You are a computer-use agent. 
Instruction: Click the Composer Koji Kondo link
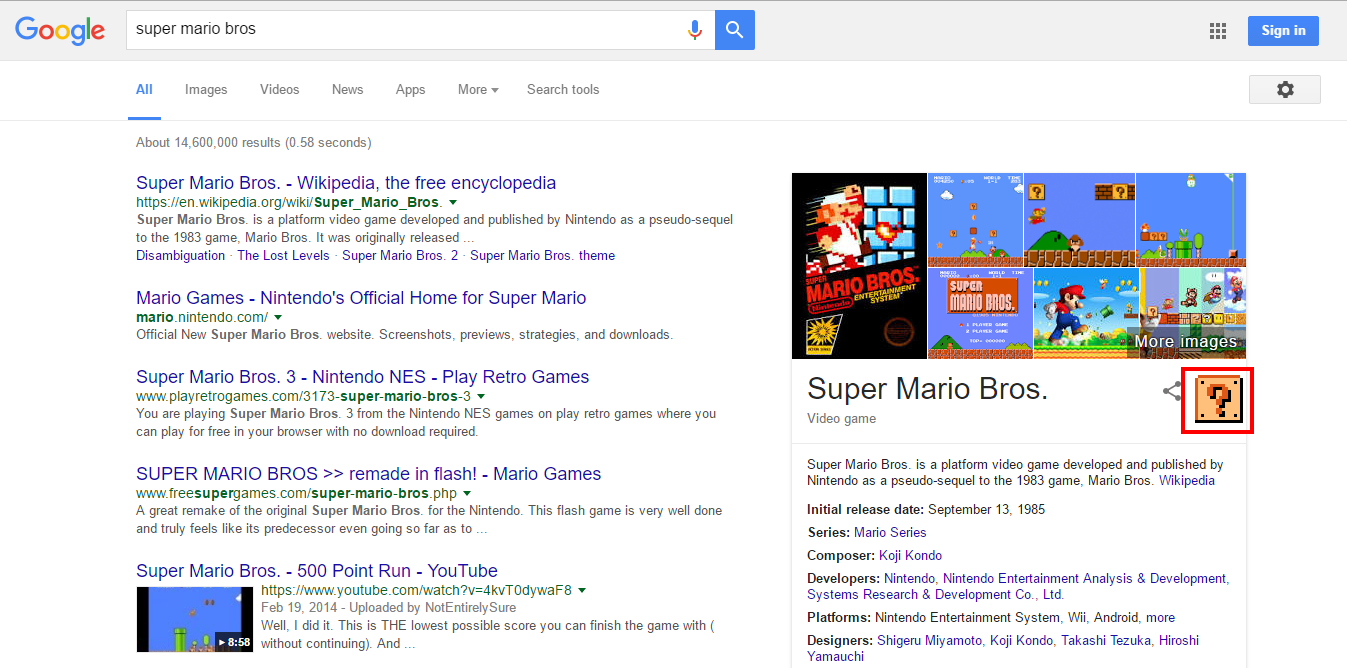[910, 555]
